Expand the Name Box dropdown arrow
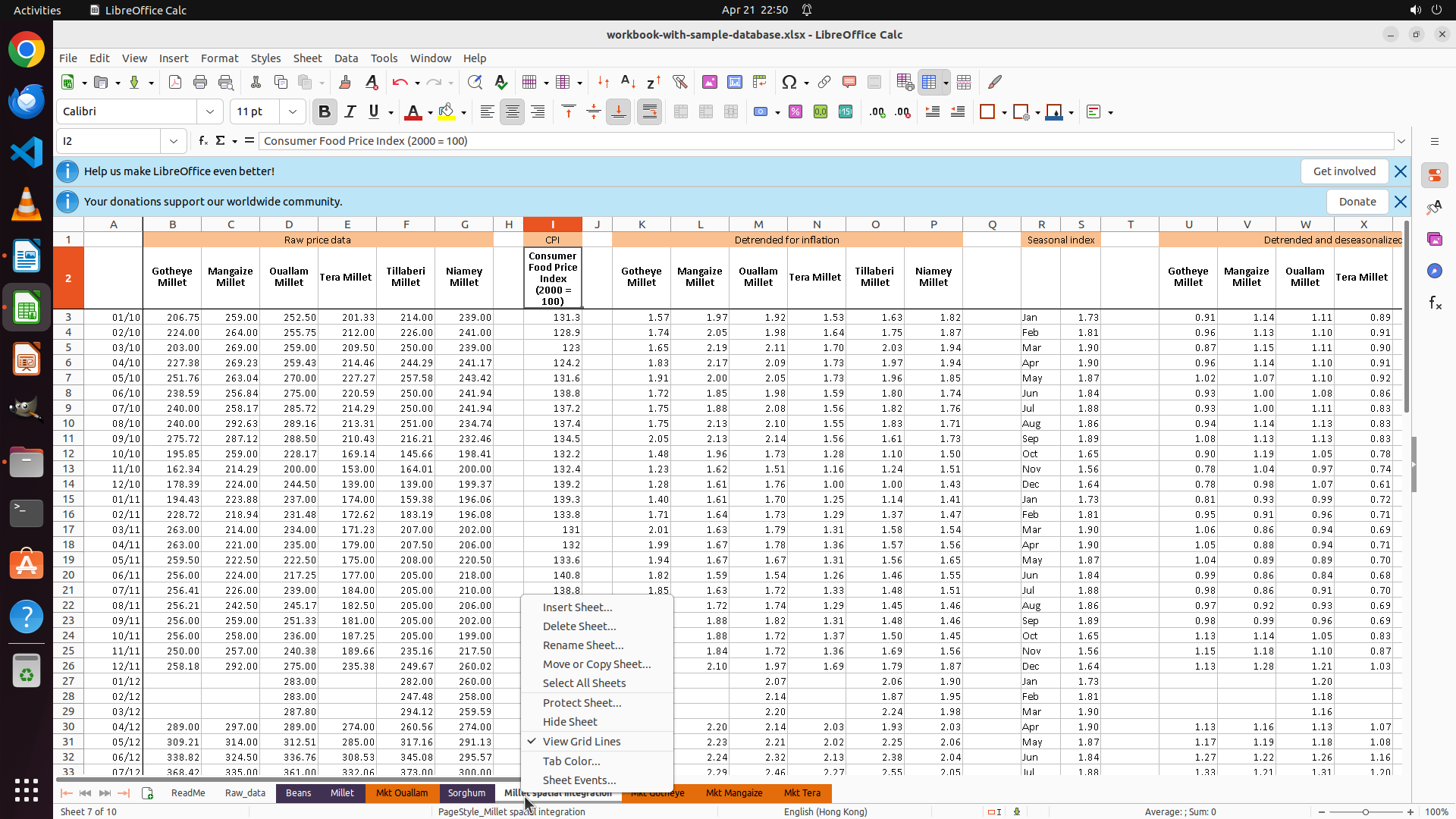 point(174,141)
